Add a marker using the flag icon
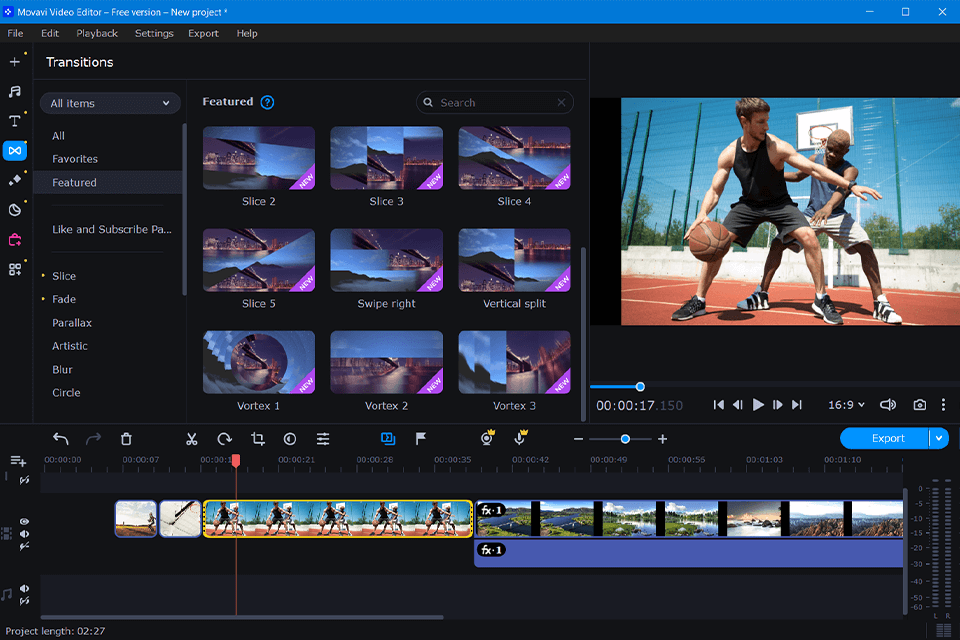Screen dimensions: 960x640 (x=421, y=438)
